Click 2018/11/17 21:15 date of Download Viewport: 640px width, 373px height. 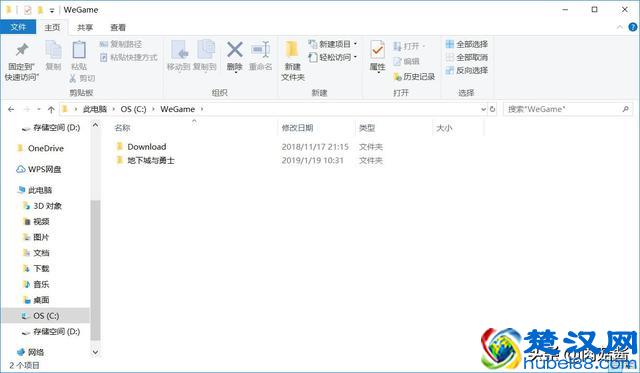point(315,147)
